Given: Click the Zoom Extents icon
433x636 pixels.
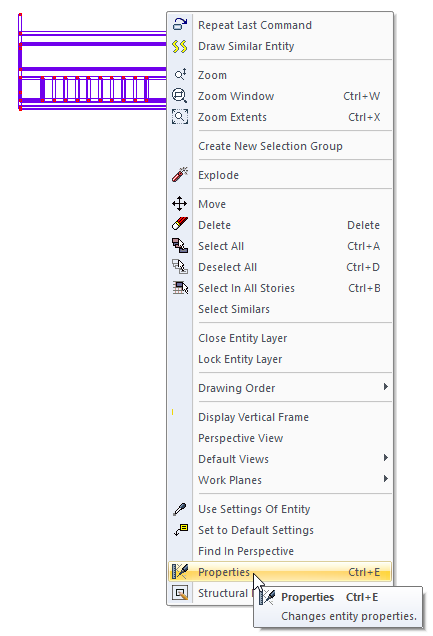Looking at the screenshot, I should click(180, 117).
